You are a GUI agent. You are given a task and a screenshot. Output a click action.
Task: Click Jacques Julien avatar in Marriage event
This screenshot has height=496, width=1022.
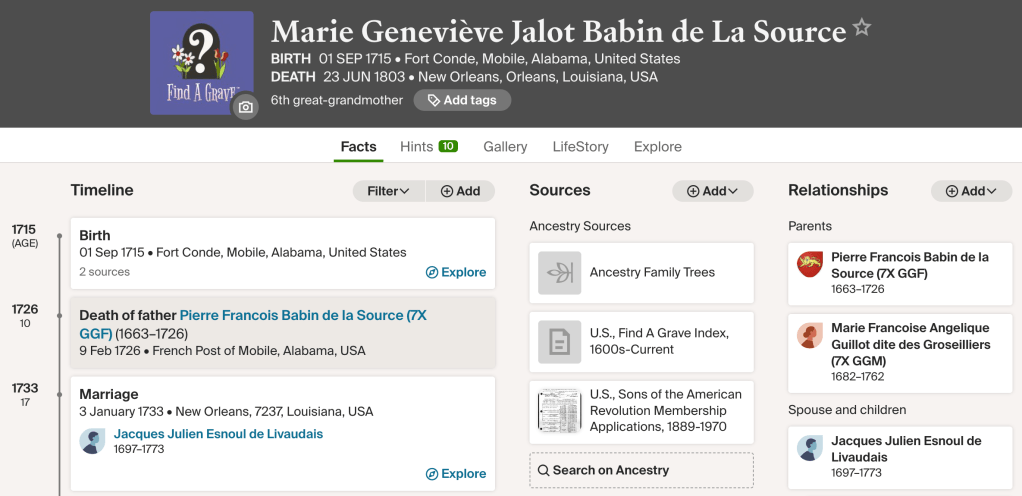92,441
